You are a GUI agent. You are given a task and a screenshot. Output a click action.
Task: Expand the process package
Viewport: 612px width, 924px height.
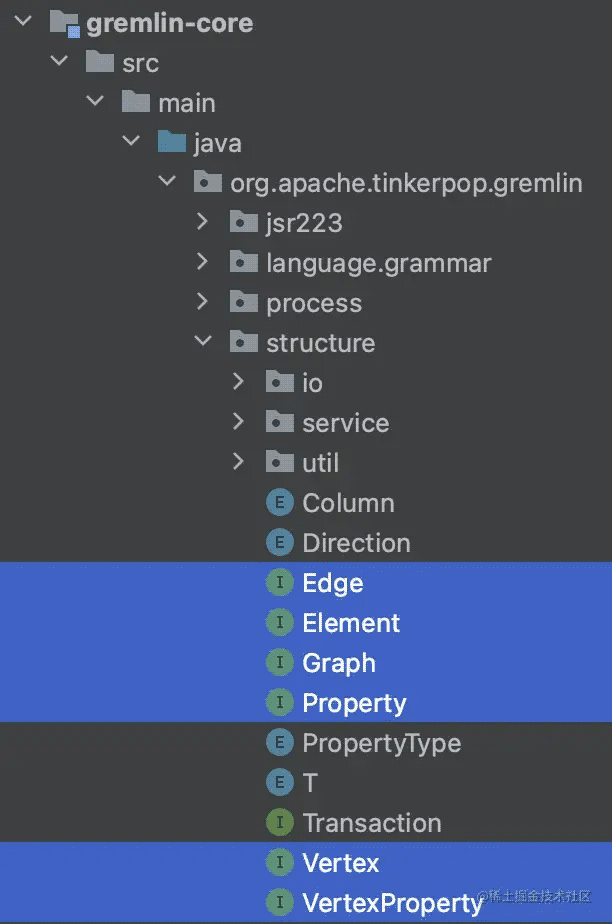click(202, 302)
